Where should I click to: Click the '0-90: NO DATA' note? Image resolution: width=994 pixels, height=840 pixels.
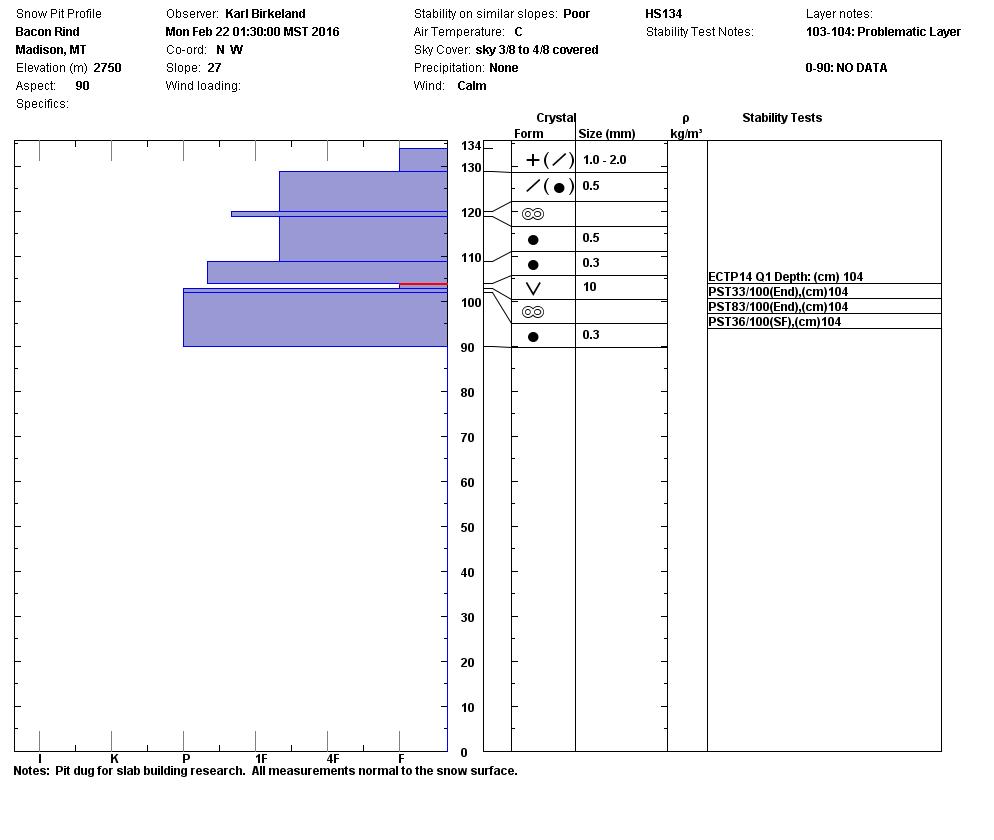[x=846, y=68]
